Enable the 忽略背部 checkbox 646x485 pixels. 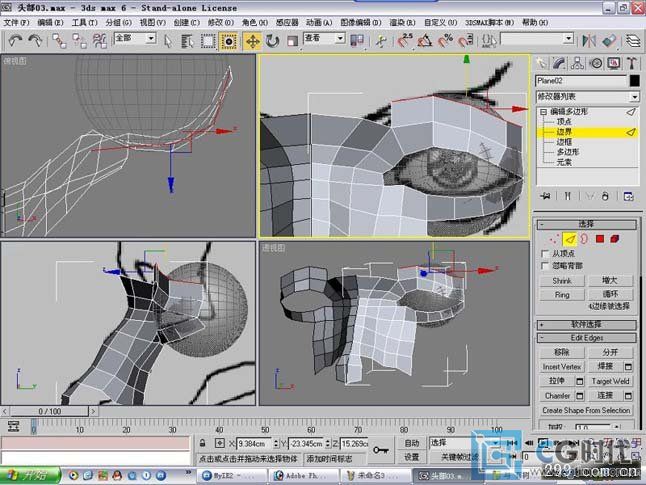(x=545, y=266)
